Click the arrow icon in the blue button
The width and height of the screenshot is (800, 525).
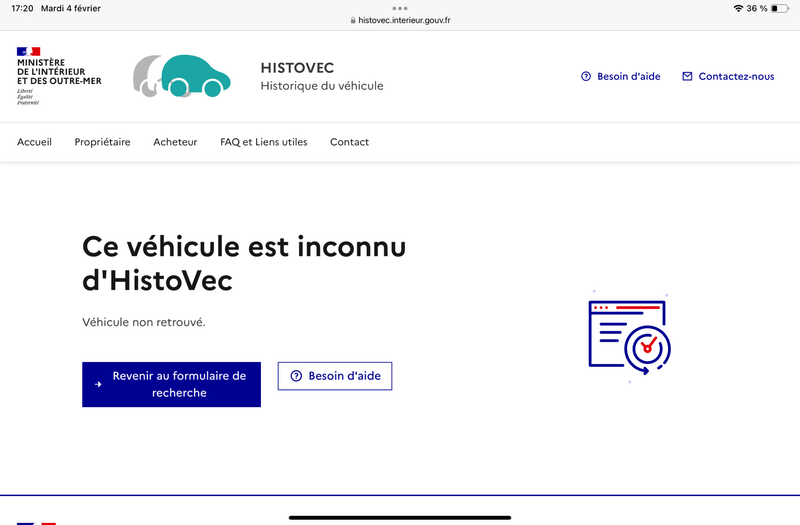[98, 384]
